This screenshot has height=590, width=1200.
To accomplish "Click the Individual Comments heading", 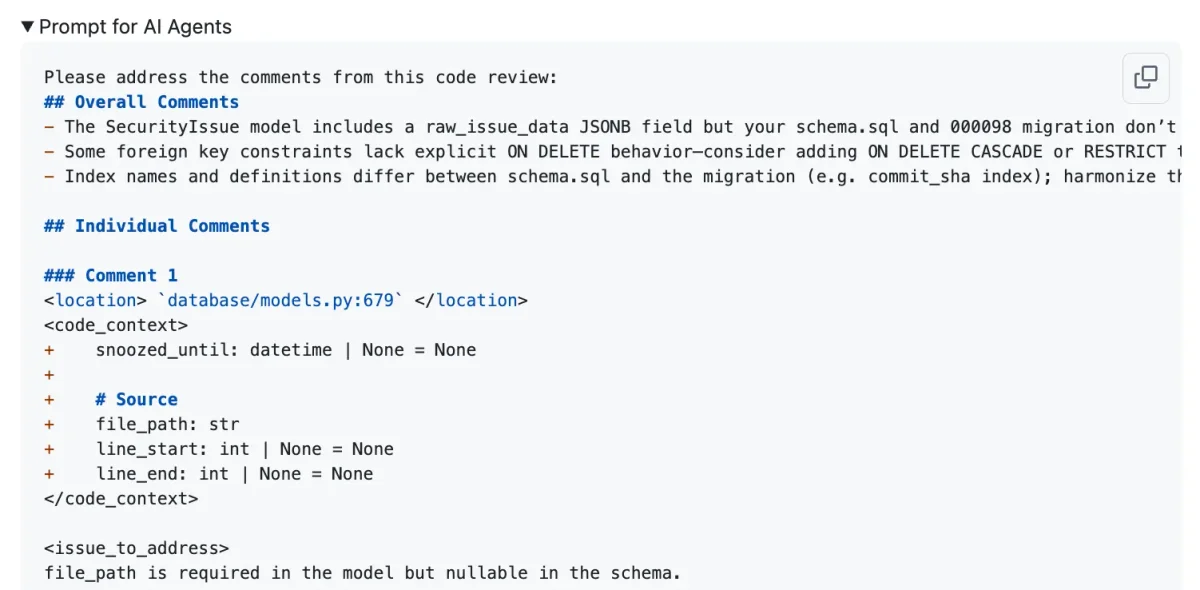I will [x=156, y=225].
